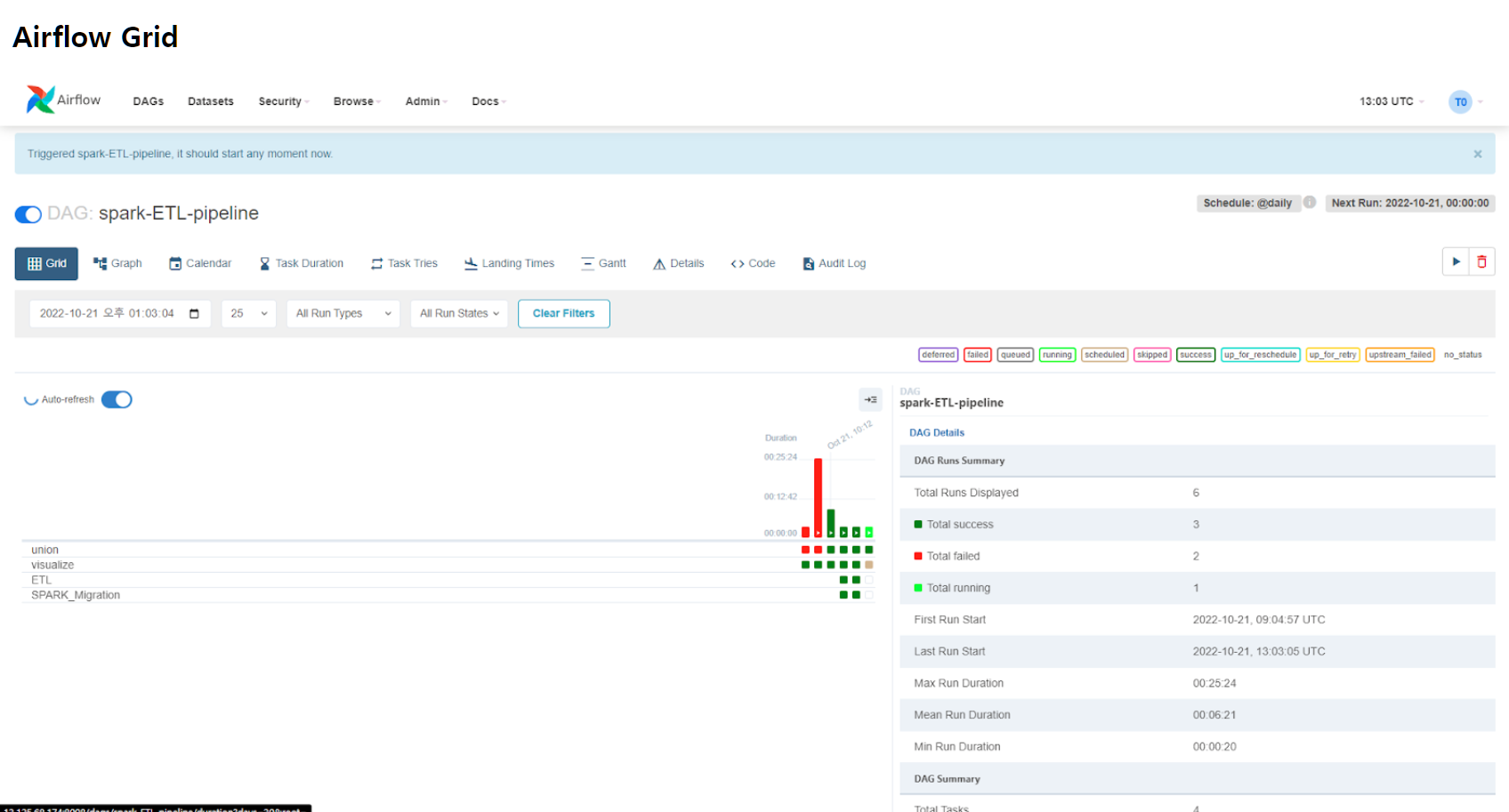Select the success status legend badge
The height and width of the screenshot is (812, 1509).
[1195, 354]
